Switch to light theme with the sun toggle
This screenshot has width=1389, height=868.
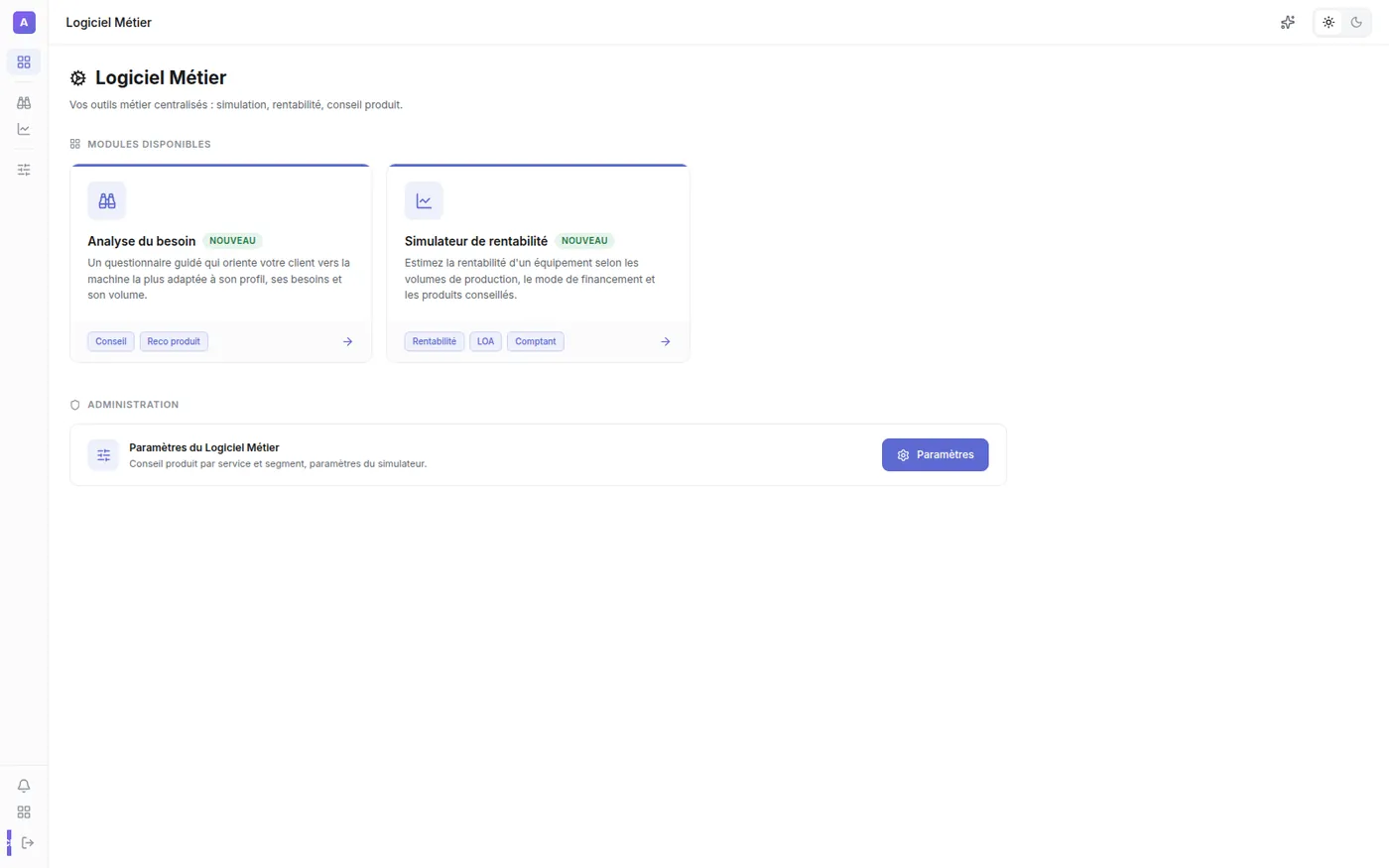click(x=1328, y=22)
